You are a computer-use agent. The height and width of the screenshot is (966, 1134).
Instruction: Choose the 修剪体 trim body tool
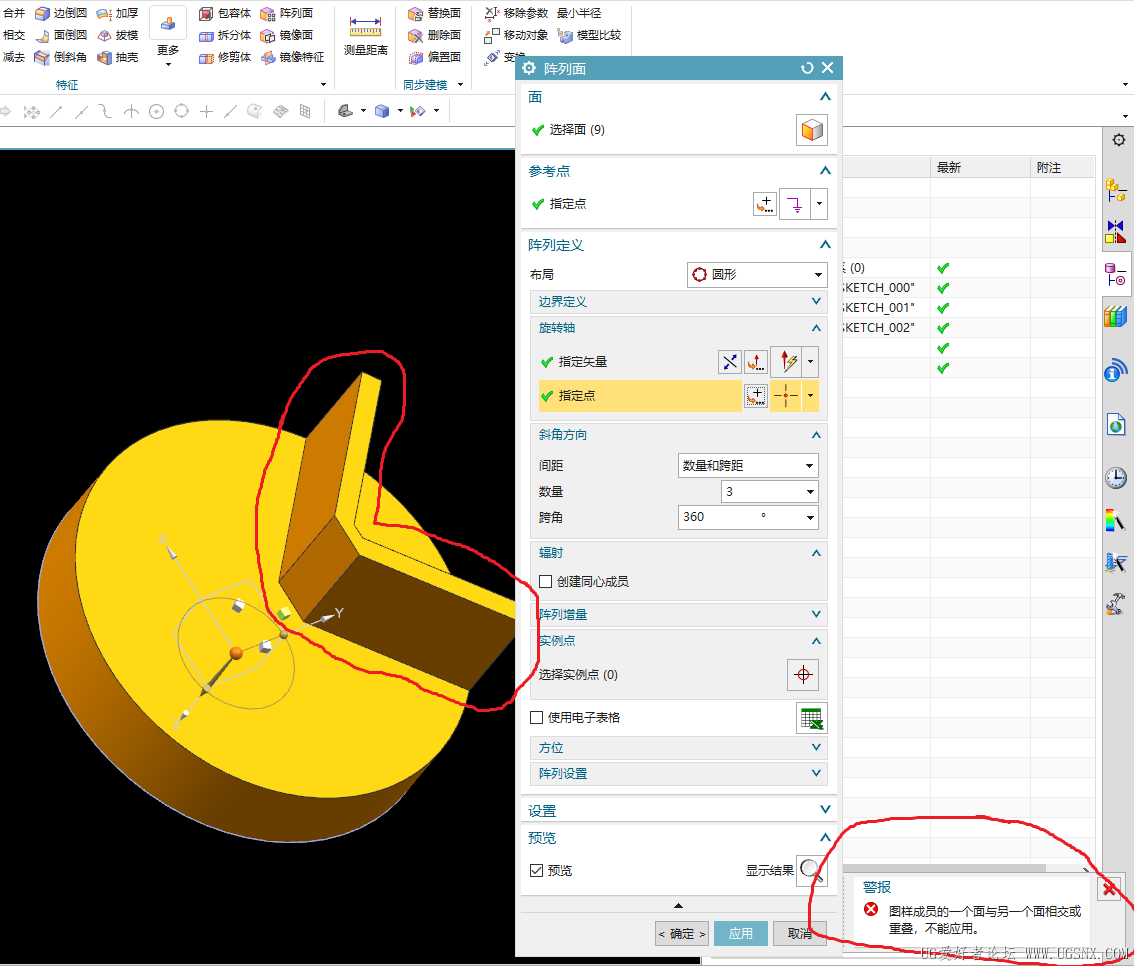(225, 56)
